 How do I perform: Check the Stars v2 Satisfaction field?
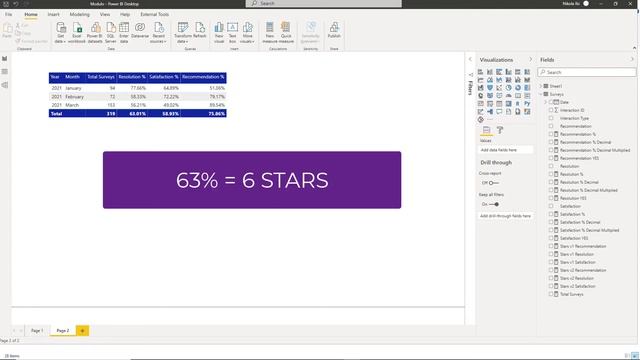[x=551, y=286]
